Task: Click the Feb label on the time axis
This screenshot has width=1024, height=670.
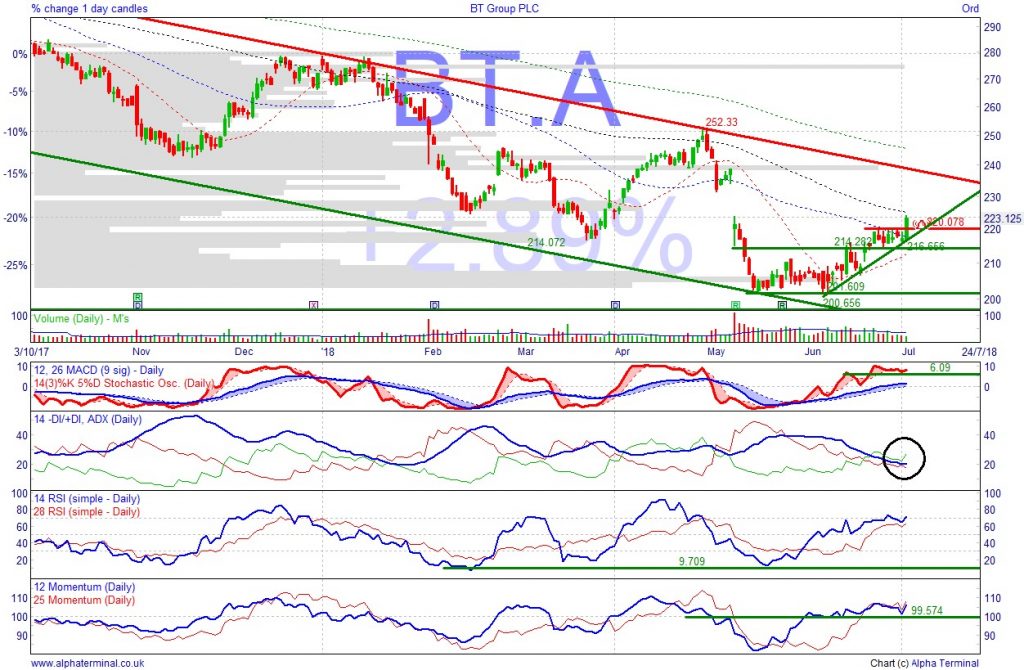Action: [x=433, y=352]
